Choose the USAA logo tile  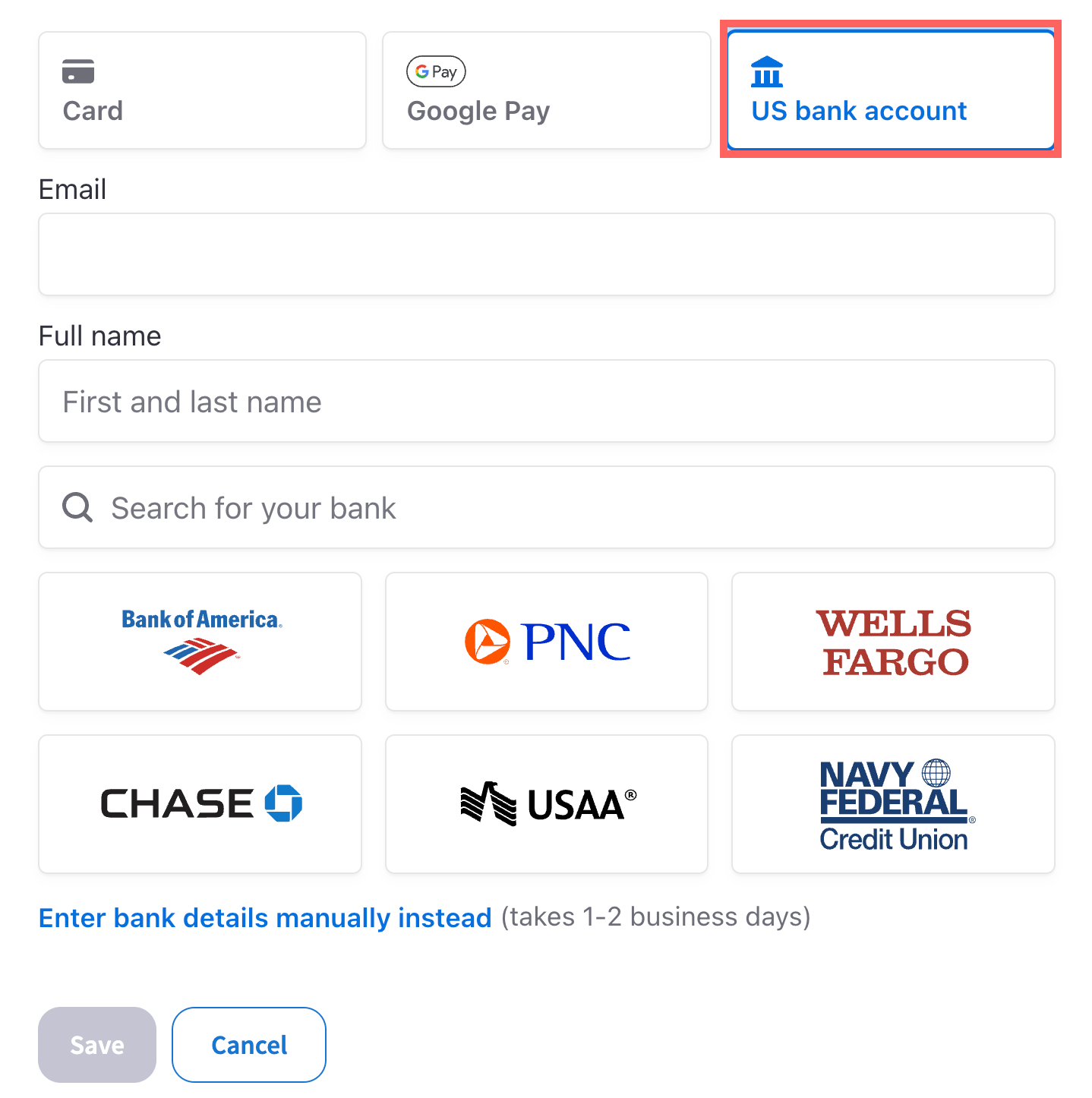tap(547, 804)
